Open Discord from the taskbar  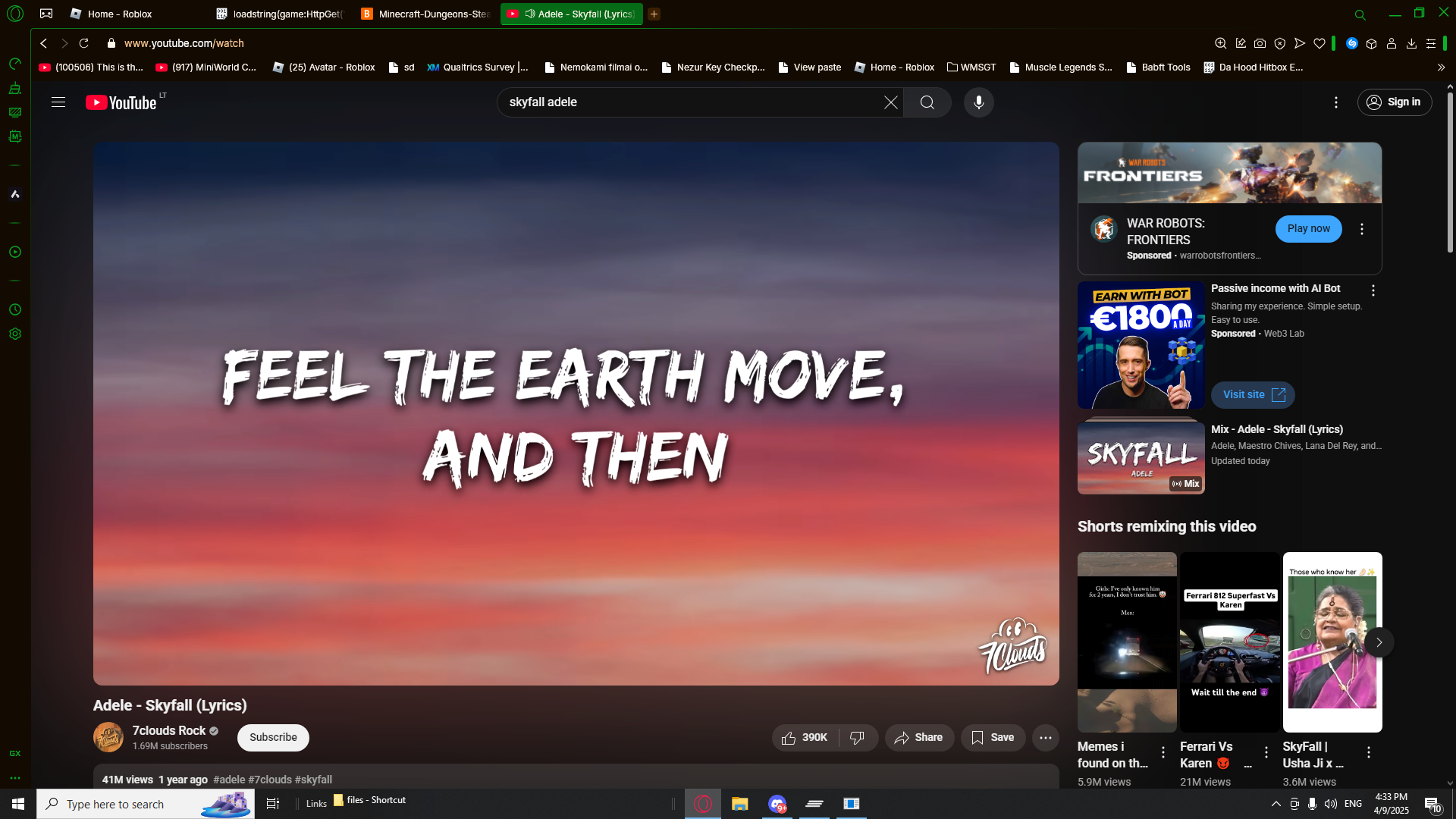pyautogui.click(x=777, y=804)
